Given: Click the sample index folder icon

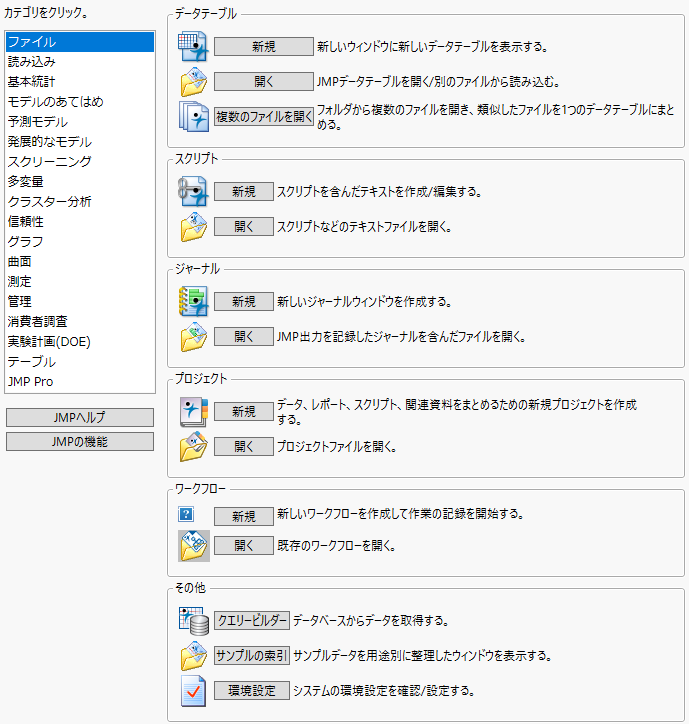Looking at the screenshot, I should coord(193,656).
